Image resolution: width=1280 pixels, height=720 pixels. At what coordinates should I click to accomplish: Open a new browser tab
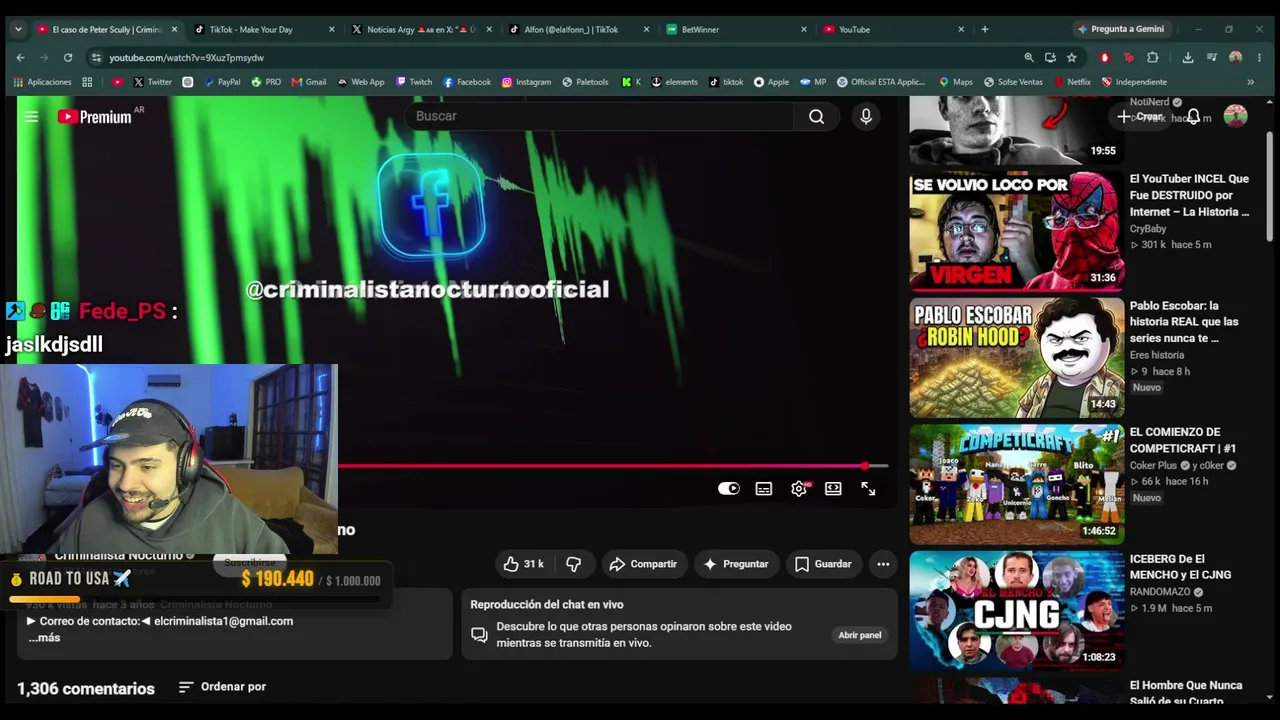point(985,29)
